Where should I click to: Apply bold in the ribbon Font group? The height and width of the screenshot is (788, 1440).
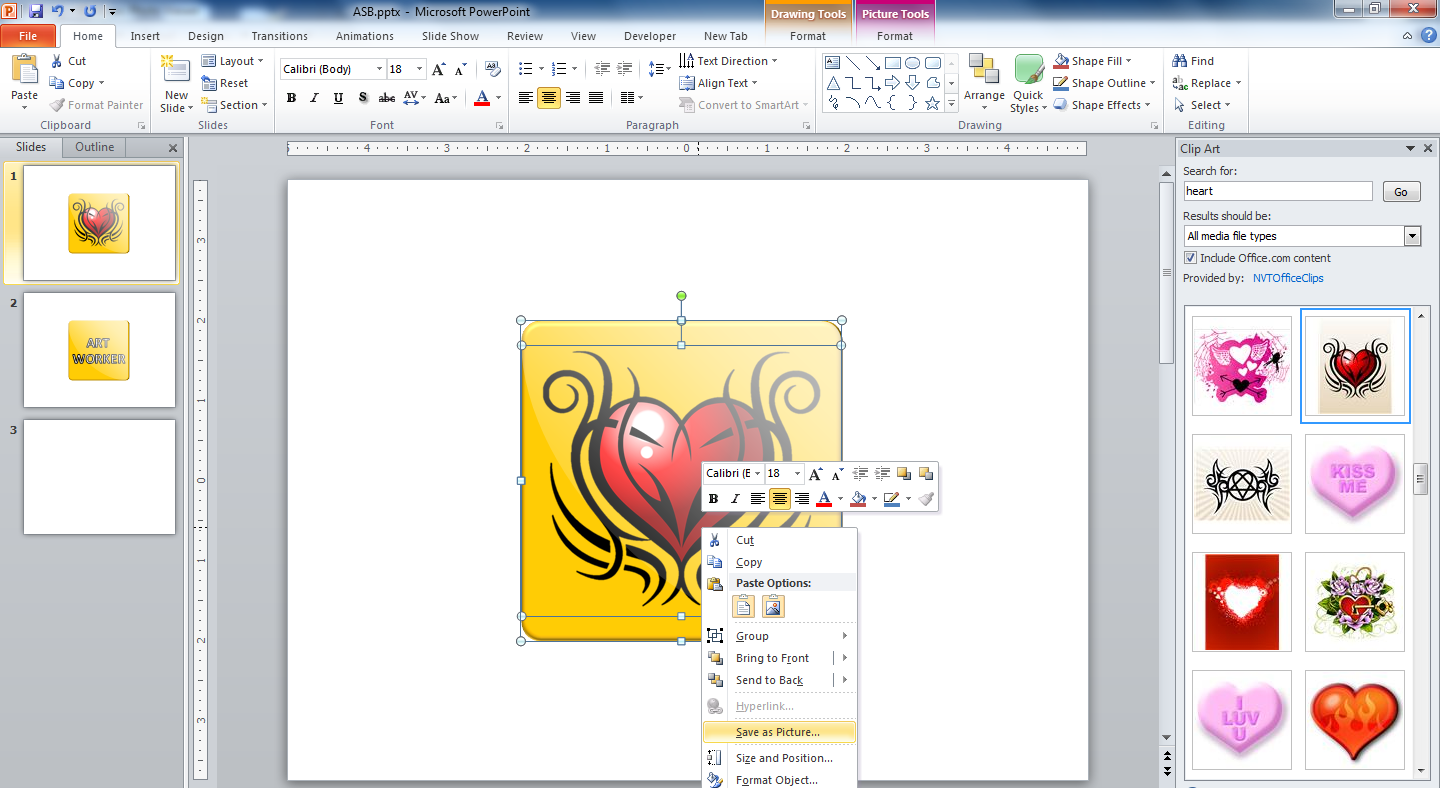click(291, 98)
